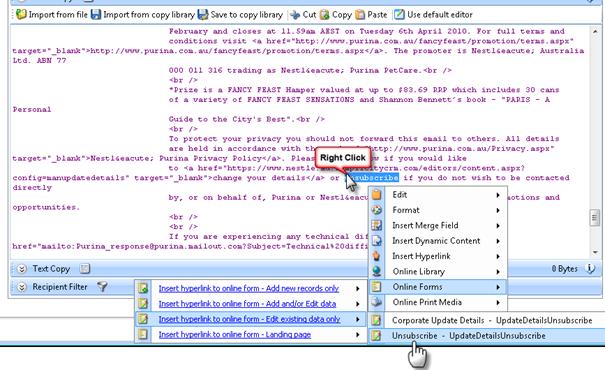Open Insert Dynamic Content submenu
The image size is (605, 370).
click(x=438, y=241)
